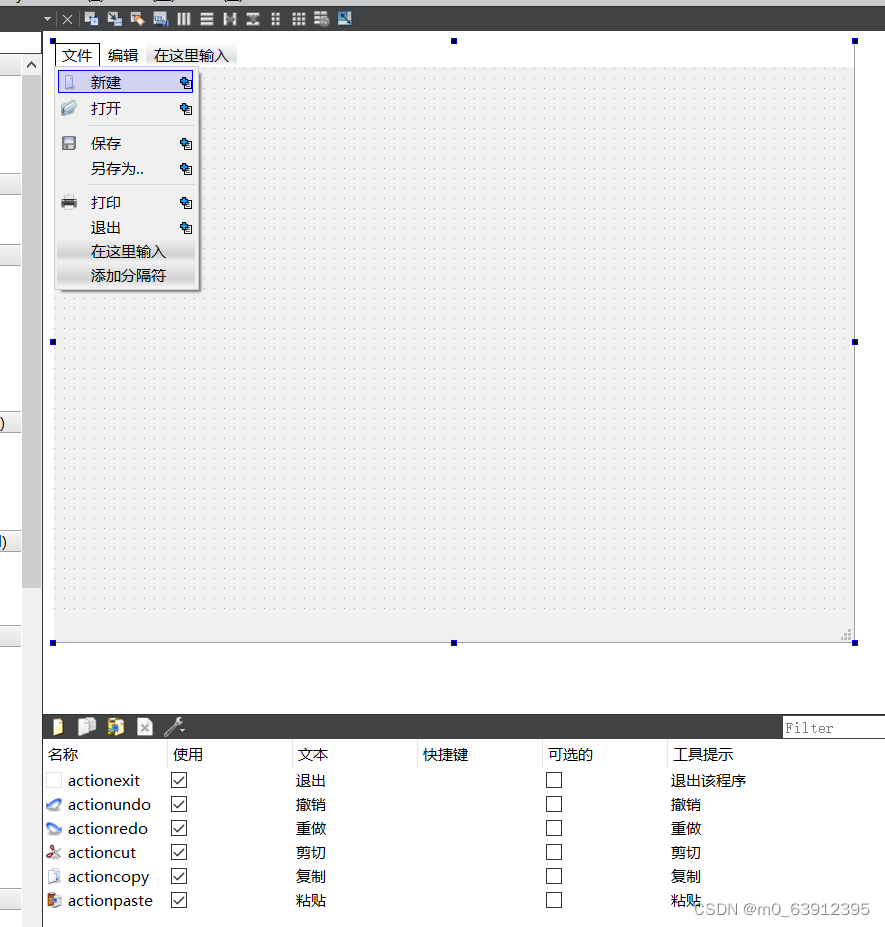
Task: Click inside the Filter input field
Action: pyautogui.click(x=833, y=727)
